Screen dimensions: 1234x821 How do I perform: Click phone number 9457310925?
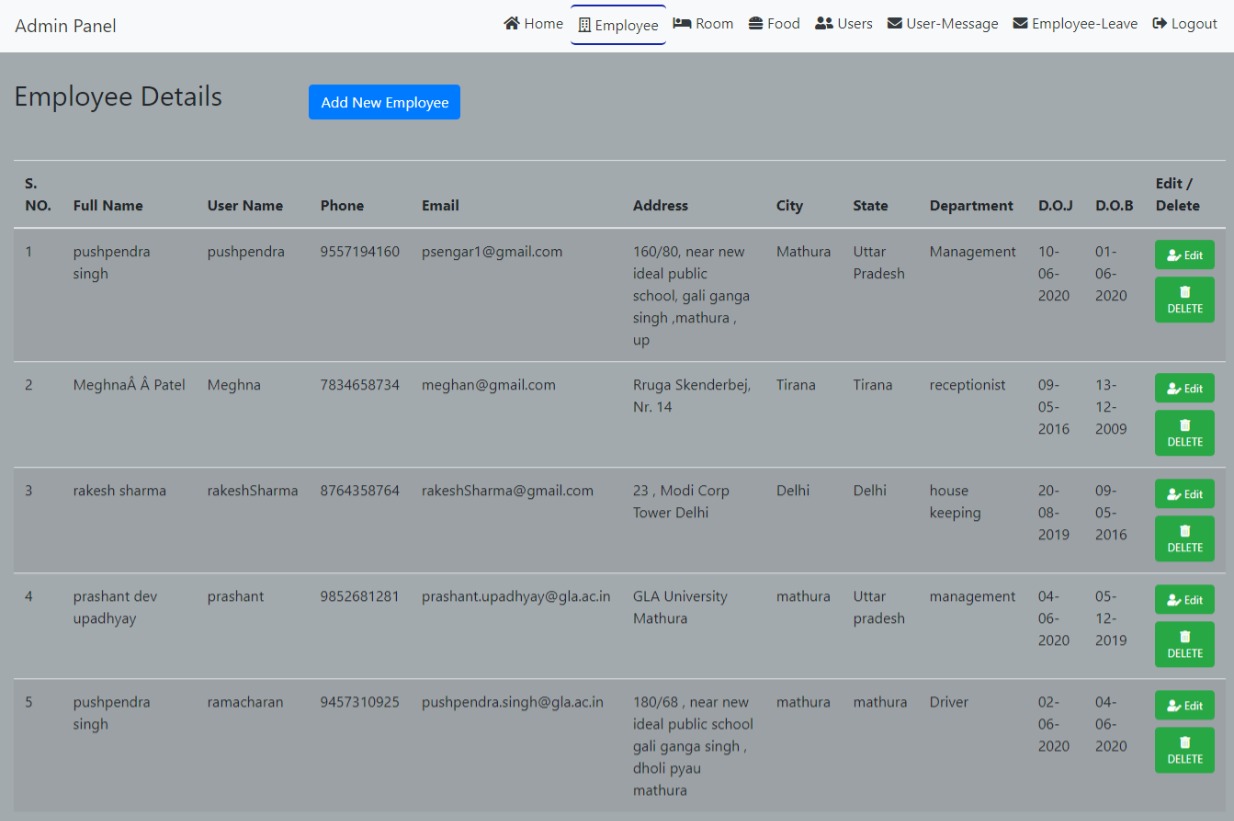[x=360, y=702]
